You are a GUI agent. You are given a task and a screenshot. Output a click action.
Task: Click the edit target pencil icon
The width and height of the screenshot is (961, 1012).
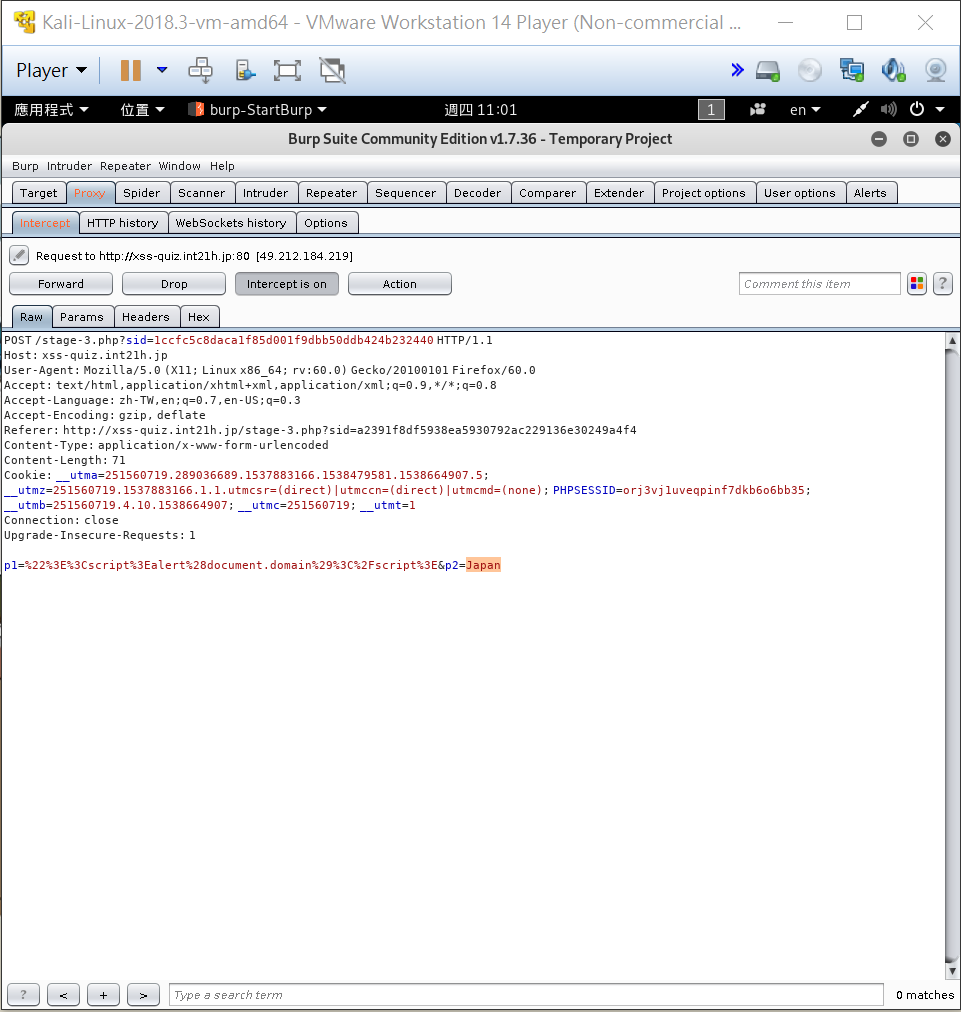point(19,256)
